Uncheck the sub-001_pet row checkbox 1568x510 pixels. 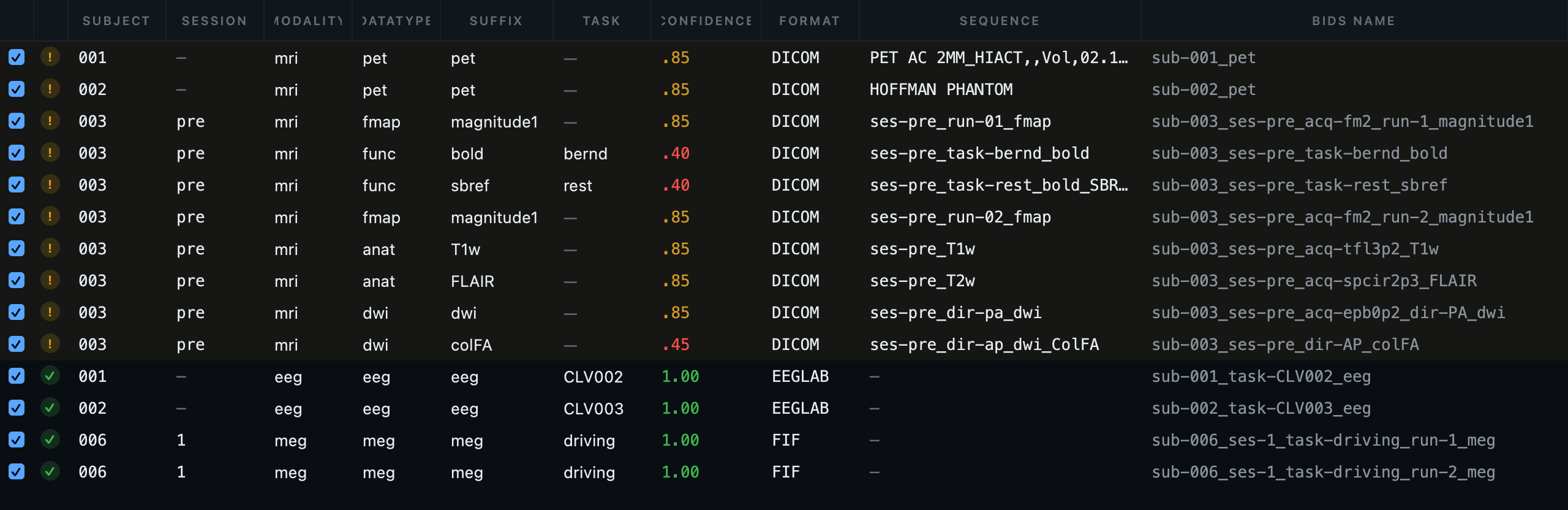tap(17, 58)
